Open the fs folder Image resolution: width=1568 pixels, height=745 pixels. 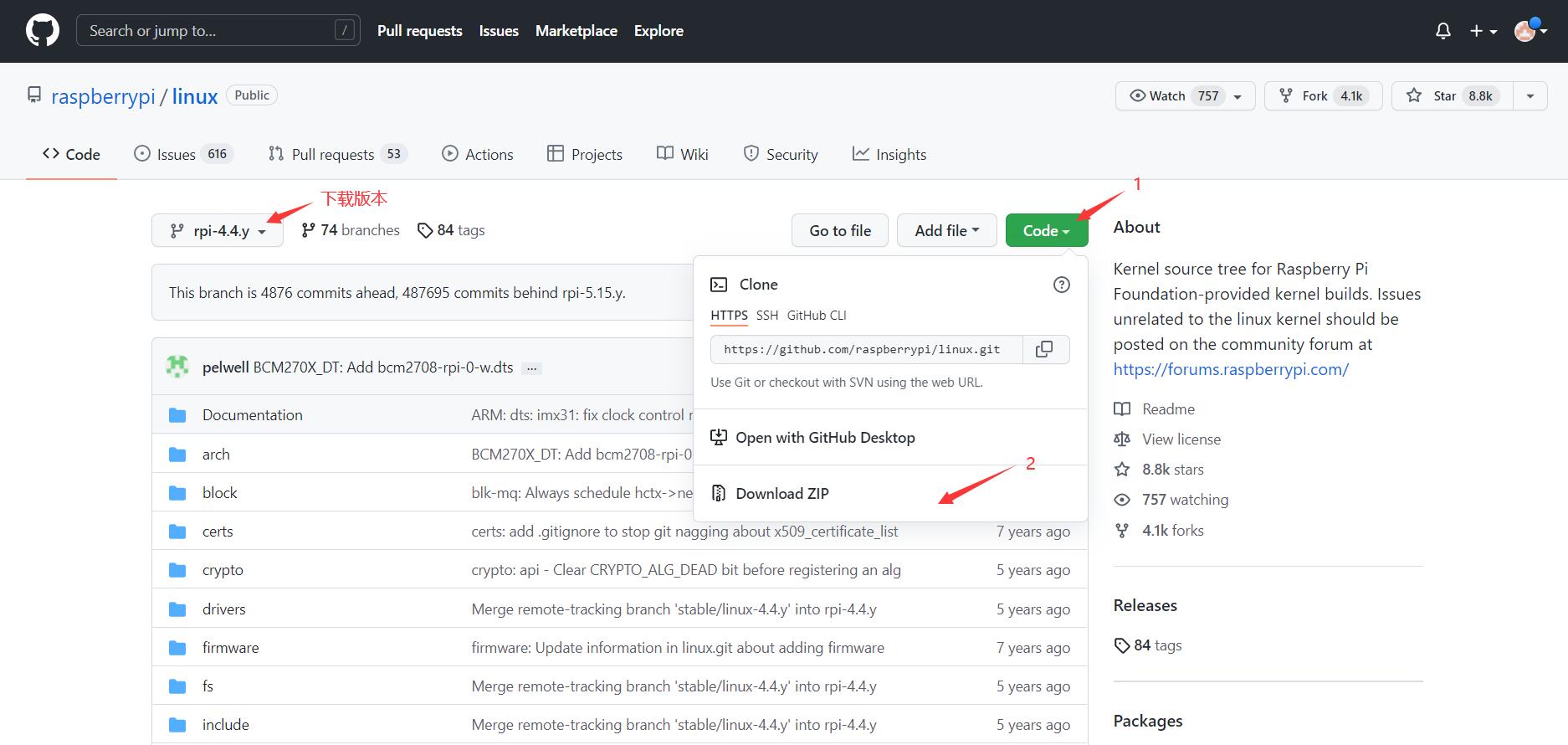[x=208, y=686]
